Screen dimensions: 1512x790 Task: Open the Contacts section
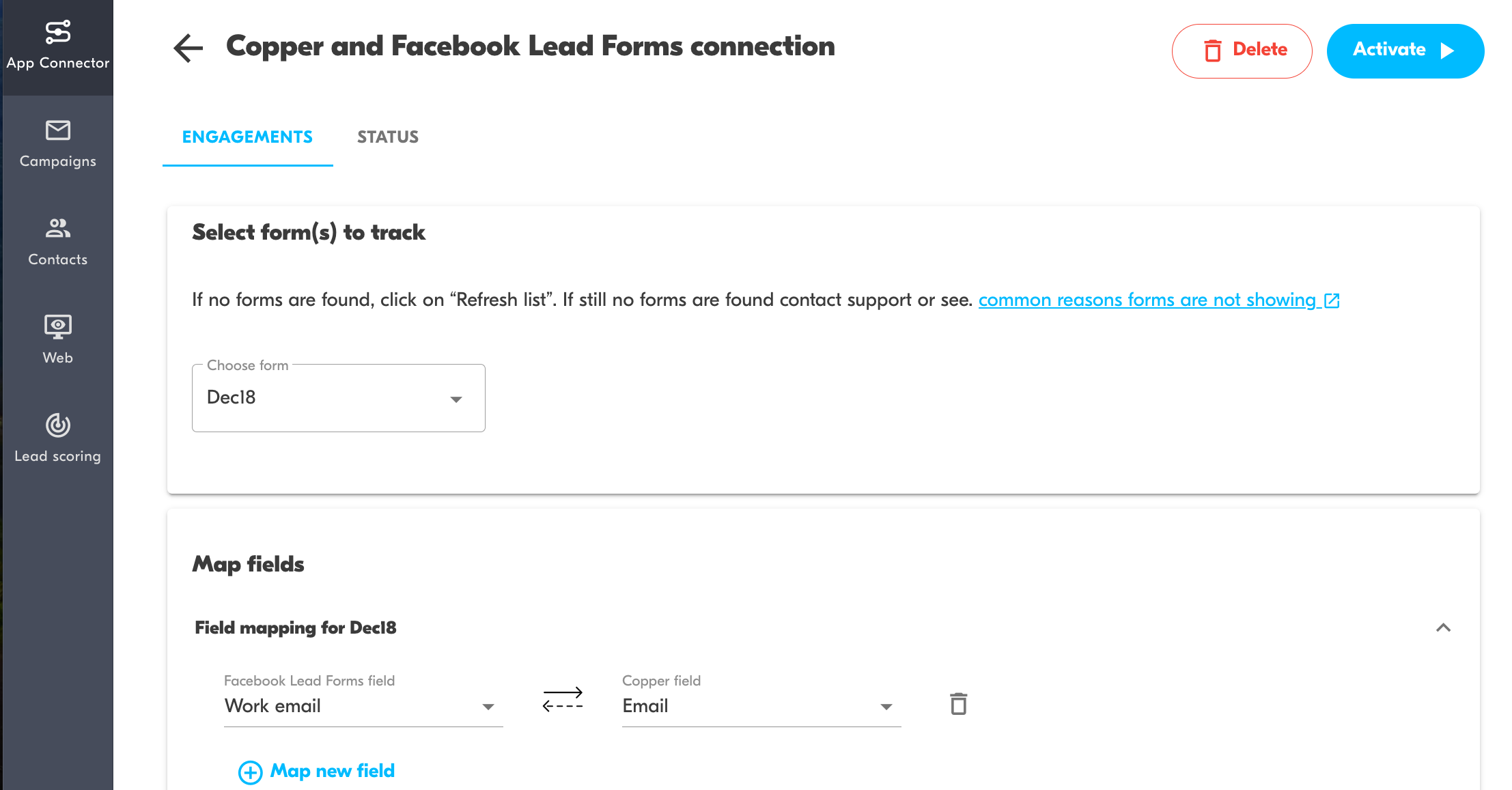[57, 242]
